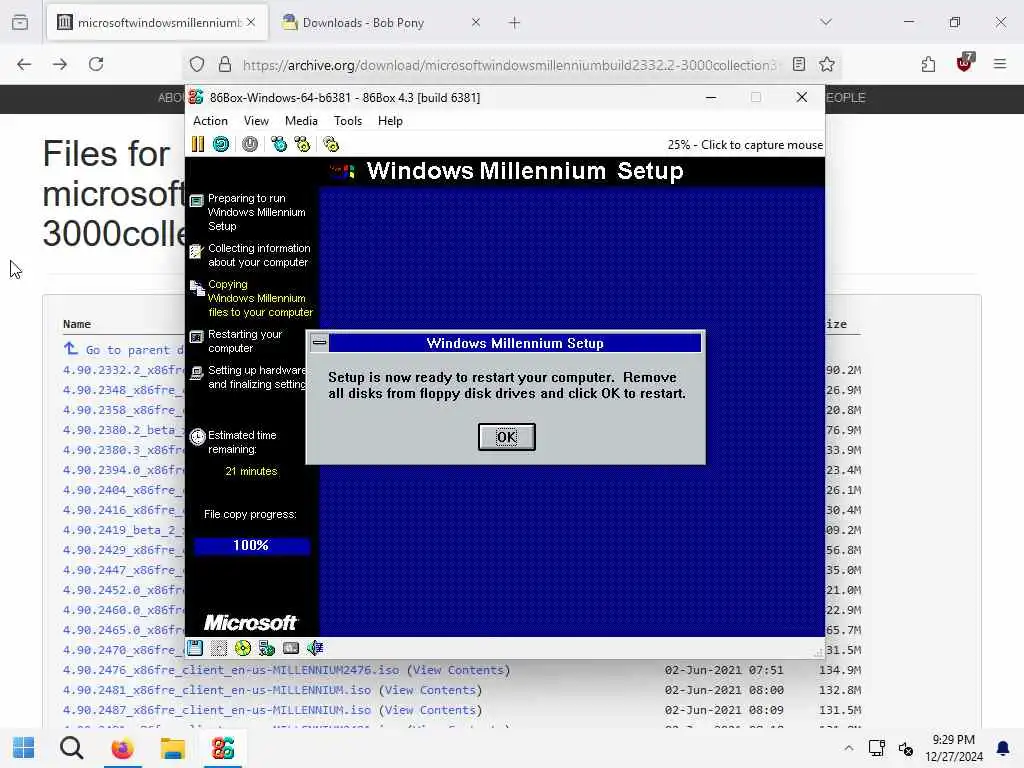
Task: Click the 100% file copy progress bar
Action: (x=251, y=546)
